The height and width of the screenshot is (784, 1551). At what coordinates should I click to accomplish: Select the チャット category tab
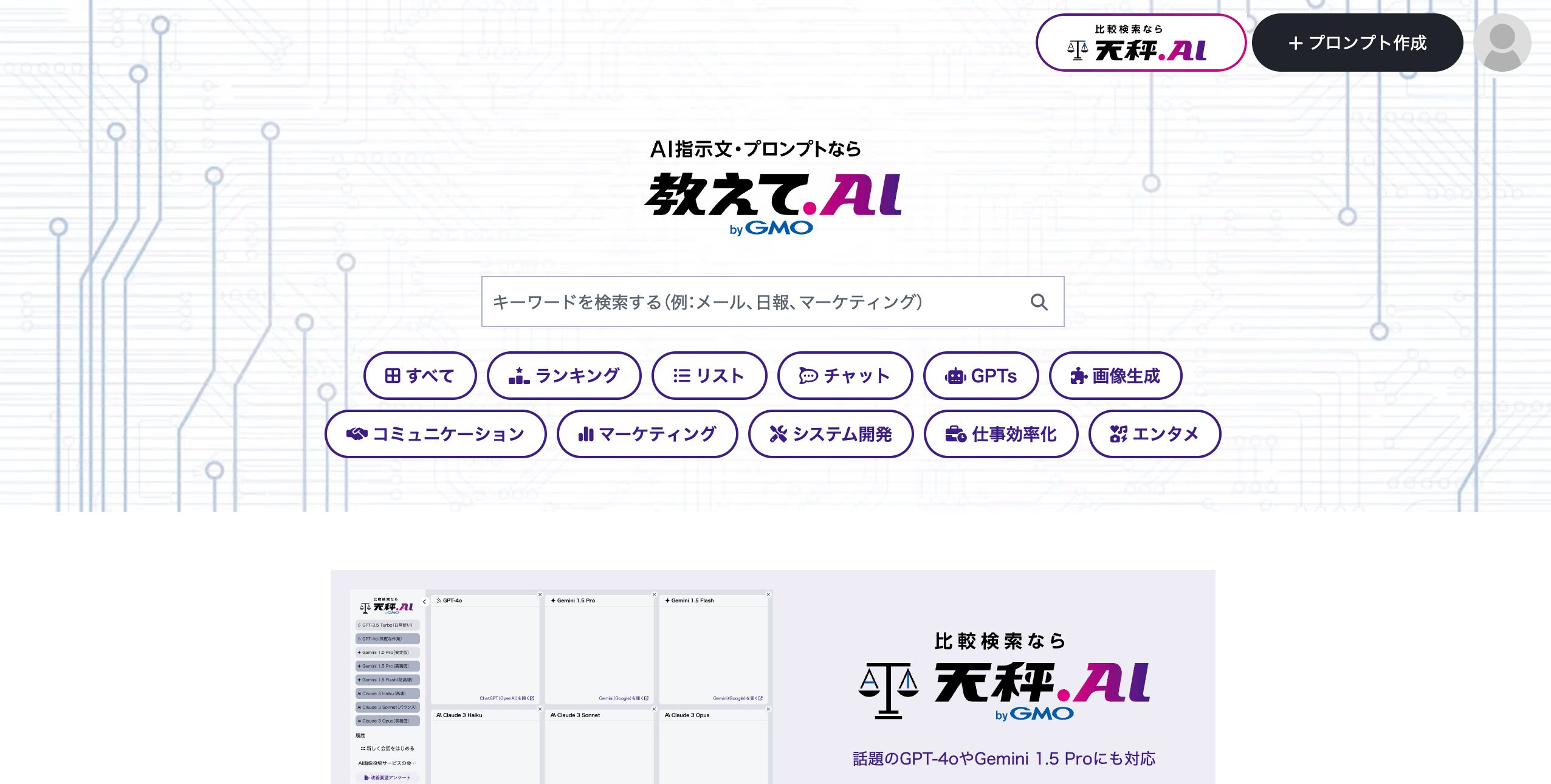point(845,376)
